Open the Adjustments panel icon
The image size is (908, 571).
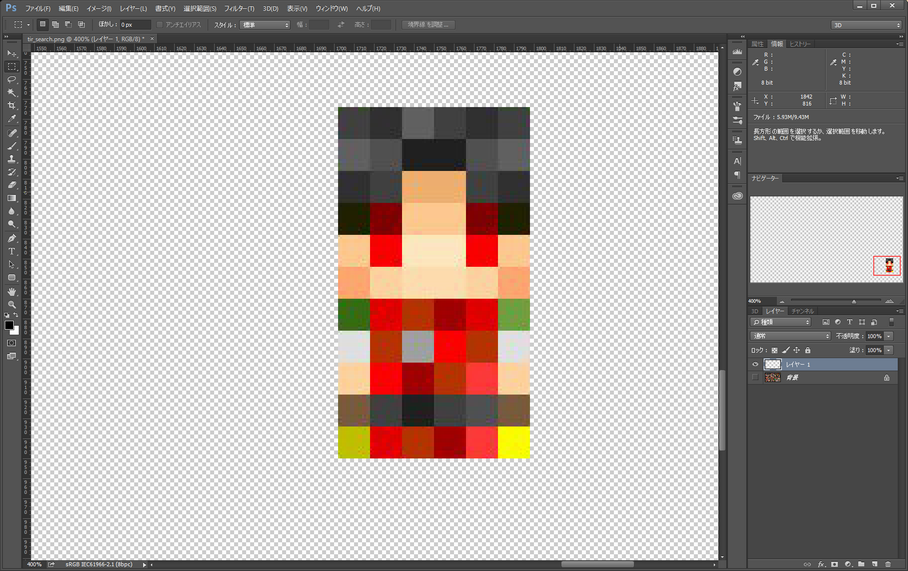pyautogui.click(x=737, y=72)
